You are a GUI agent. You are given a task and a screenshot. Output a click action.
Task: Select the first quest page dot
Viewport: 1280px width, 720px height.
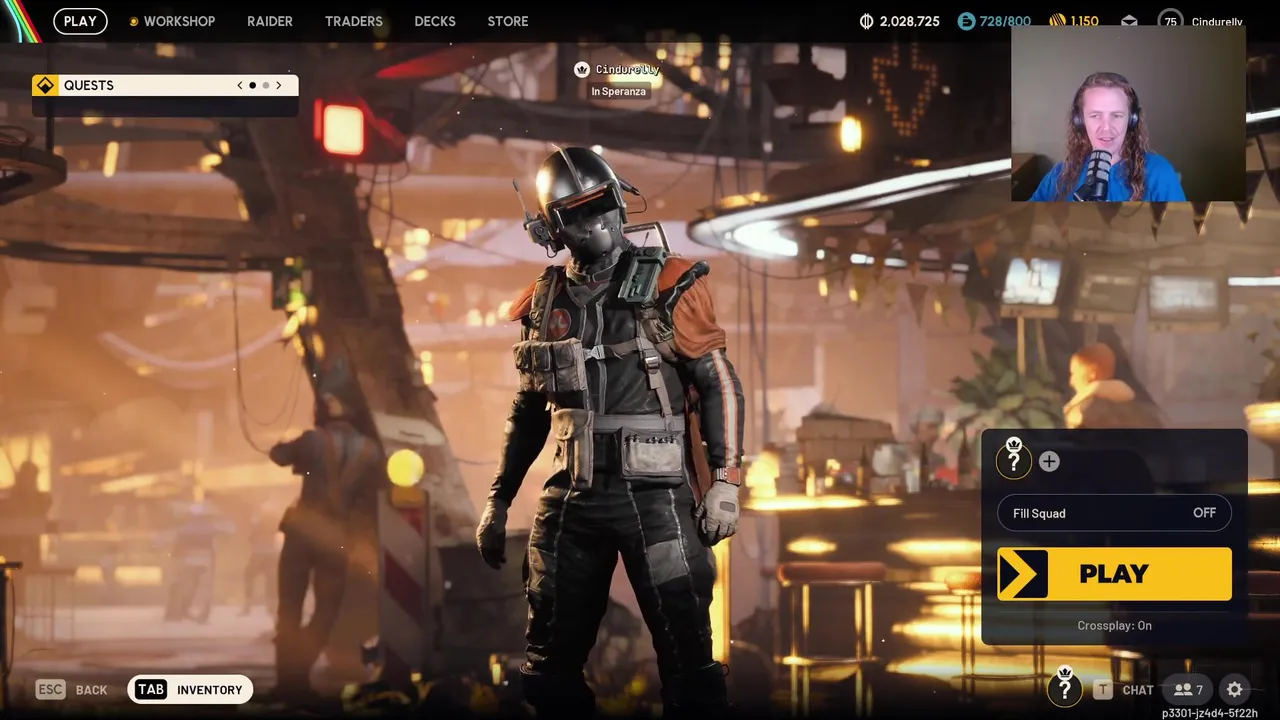[252, 85]
